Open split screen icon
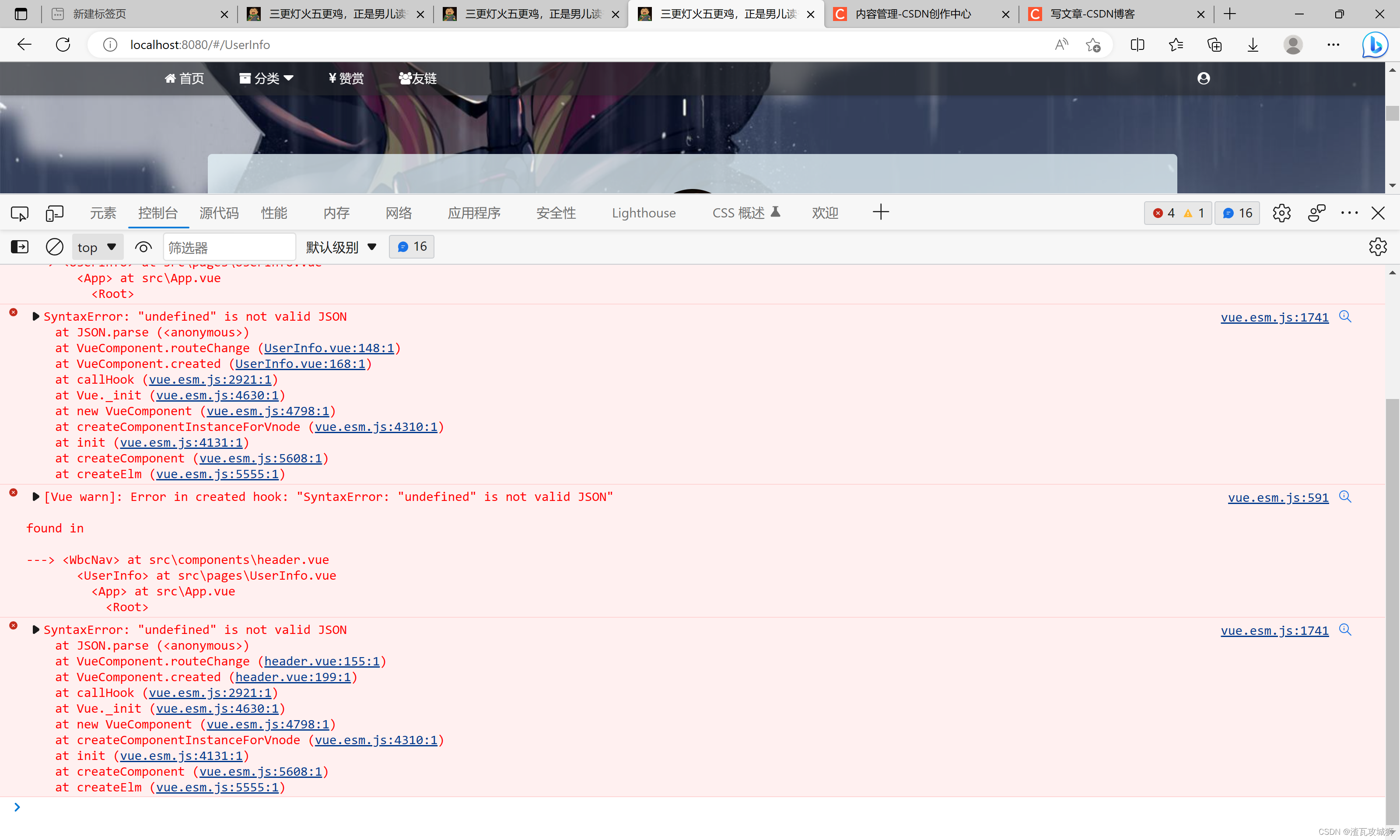 pos(1137,44)
